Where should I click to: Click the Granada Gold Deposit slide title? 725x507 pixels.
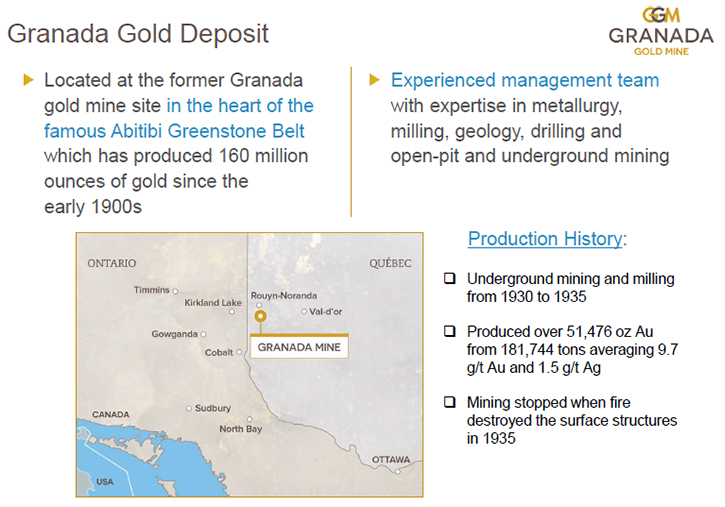tap(138, 33)
